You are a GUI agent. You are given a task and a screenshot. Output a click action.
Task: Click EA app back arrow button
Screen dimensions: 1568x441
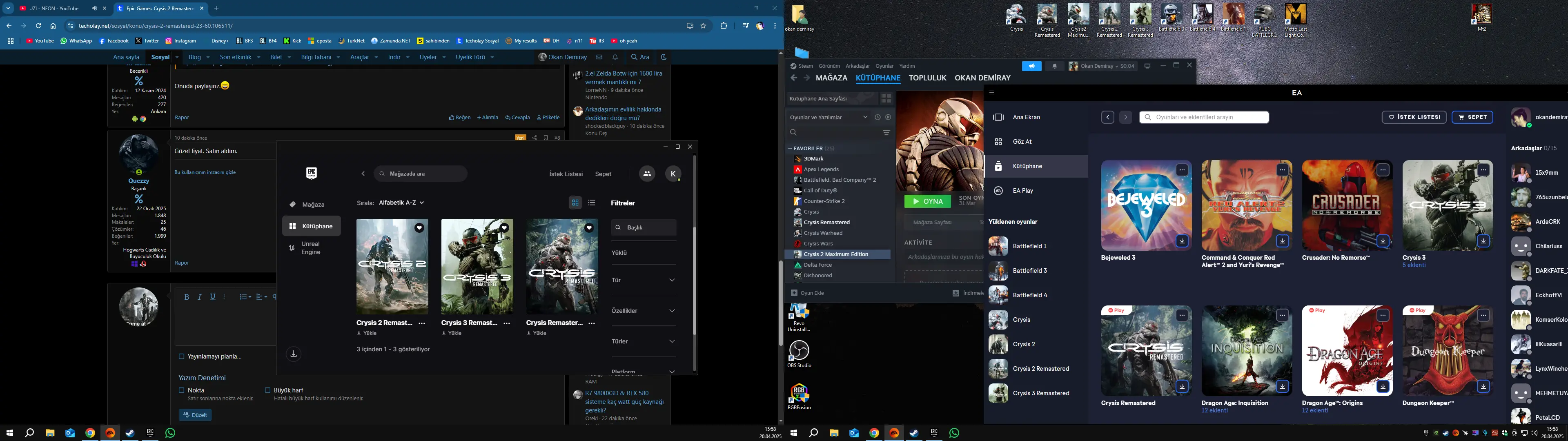(1107, 118)
